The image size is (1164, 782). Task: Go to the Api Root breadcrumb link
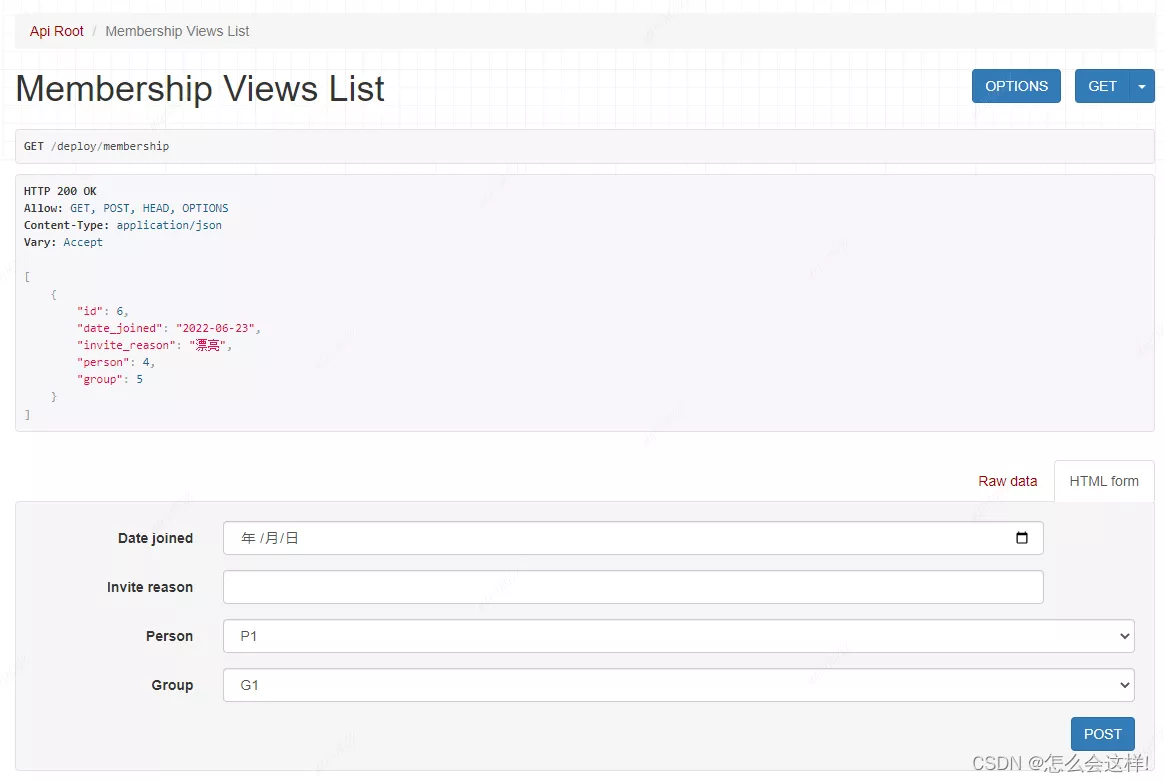pyautogui.click(x=56, y=31)
